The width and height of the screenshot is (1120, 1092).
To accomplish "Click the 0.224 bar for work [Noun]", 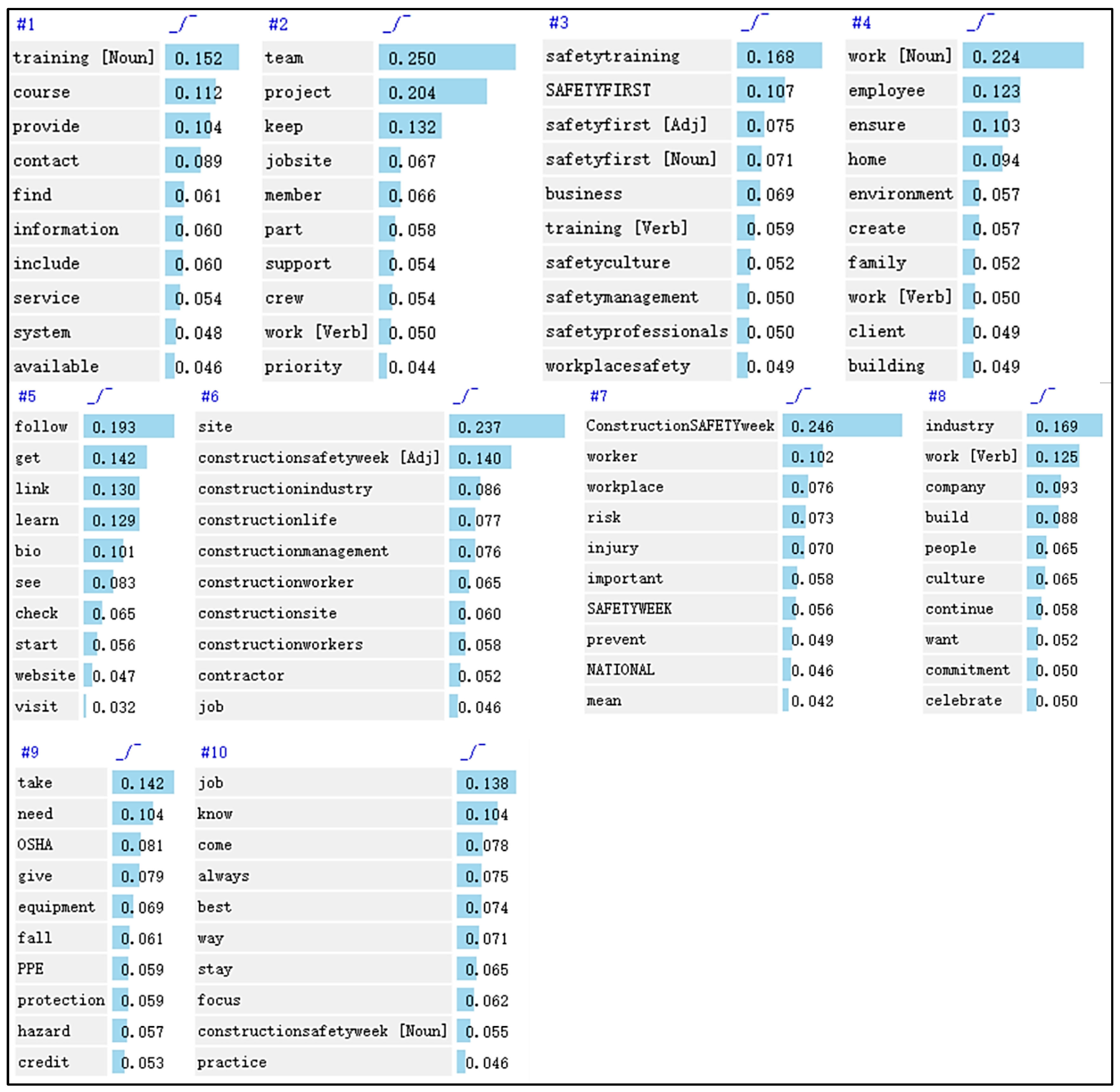I will (1023, 56).
